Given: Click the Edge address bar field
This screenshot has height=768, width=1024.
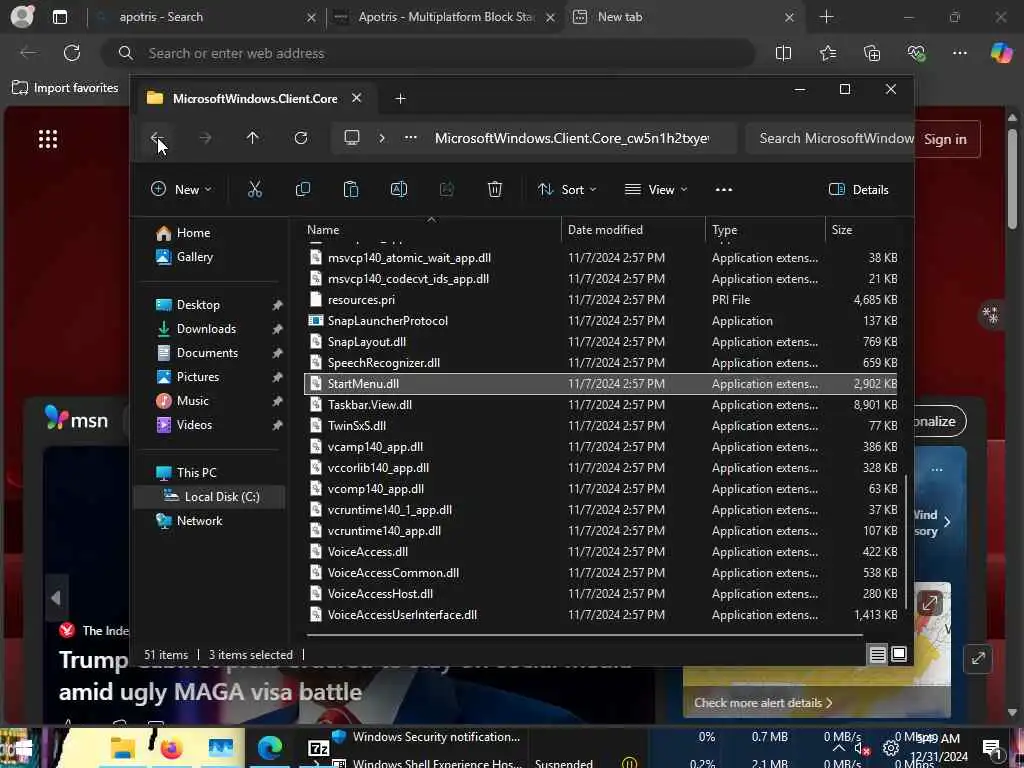Looking at the screenshot, I should point(428,53).
